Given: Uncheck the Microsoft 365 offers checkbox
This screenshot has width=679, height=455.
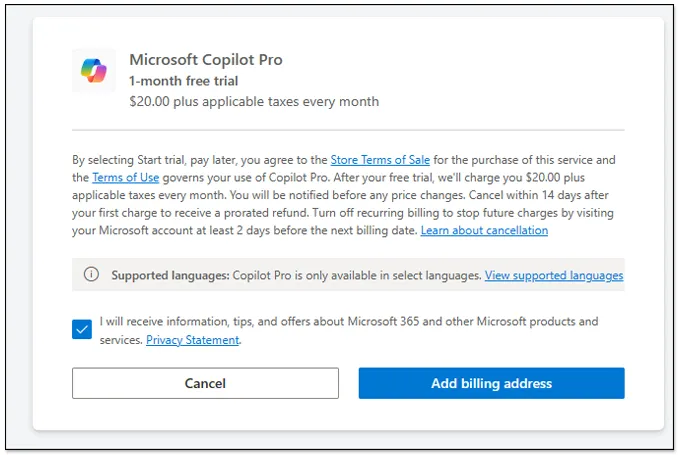Looking at the screenshot, I should (82, 329).
